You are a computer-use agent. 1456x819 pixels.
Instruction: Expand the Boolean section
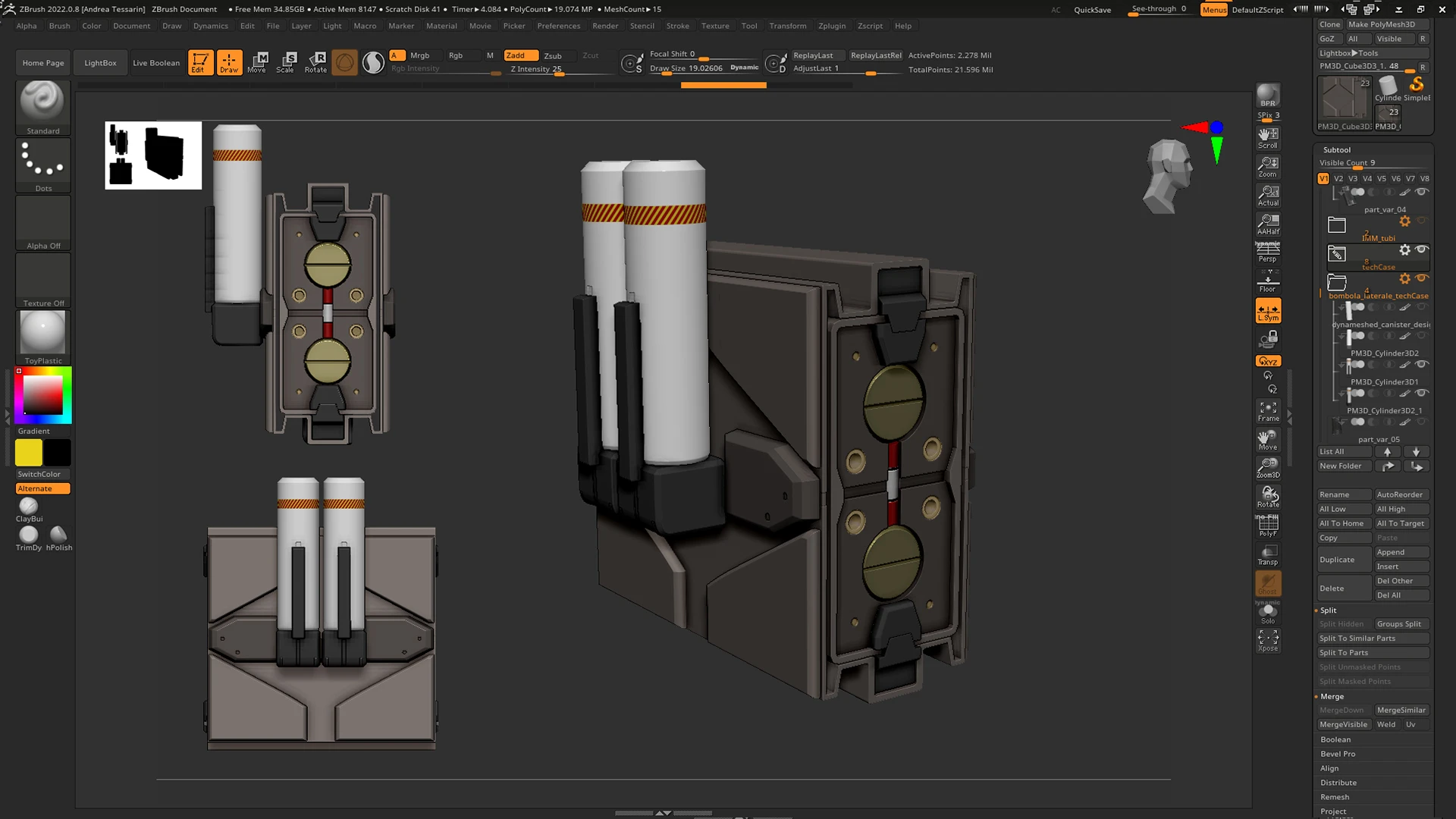[1335, 739]
